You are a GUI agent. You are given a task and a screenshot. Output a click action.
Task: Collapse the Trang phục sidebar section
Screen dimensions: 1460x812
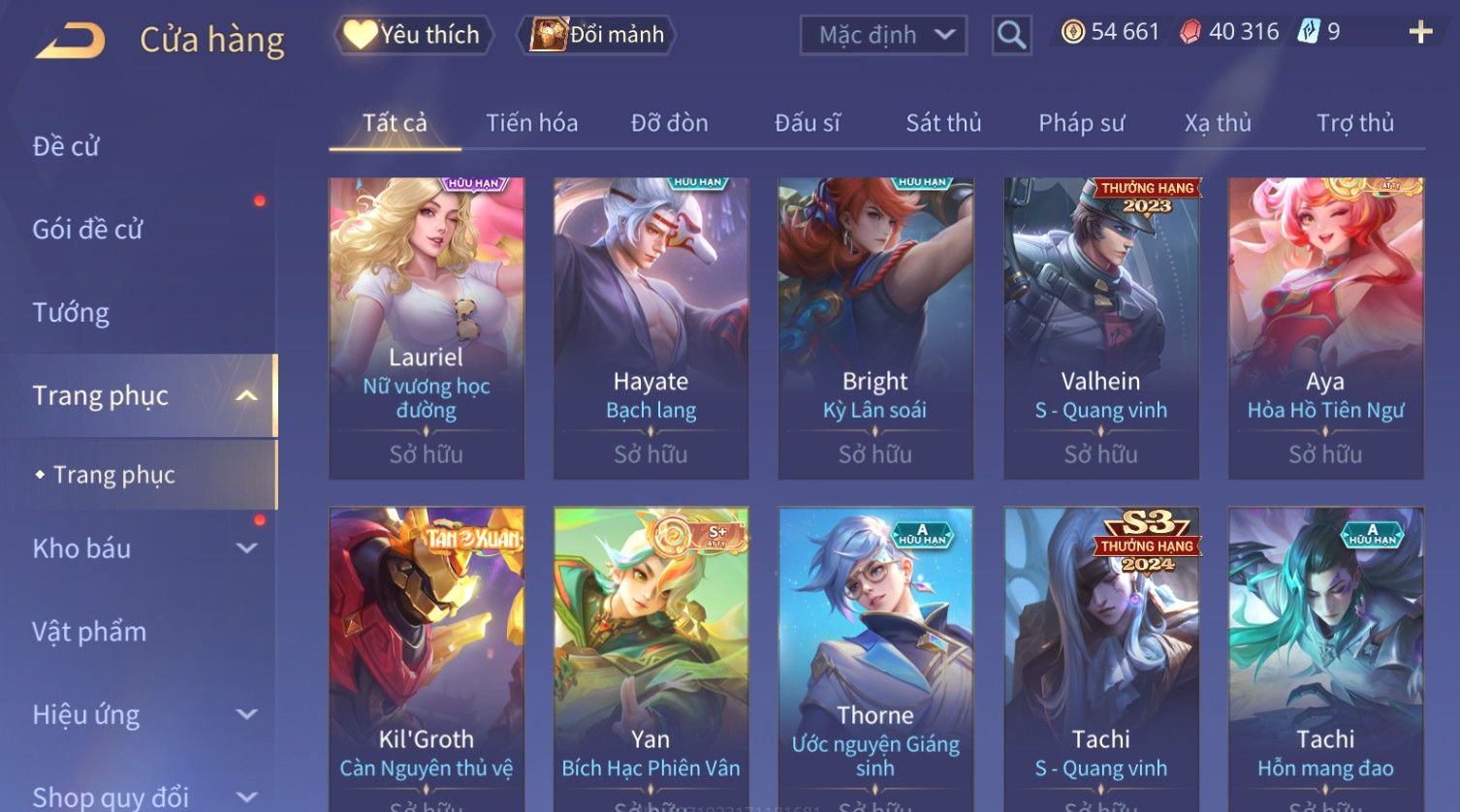(247, 395)
